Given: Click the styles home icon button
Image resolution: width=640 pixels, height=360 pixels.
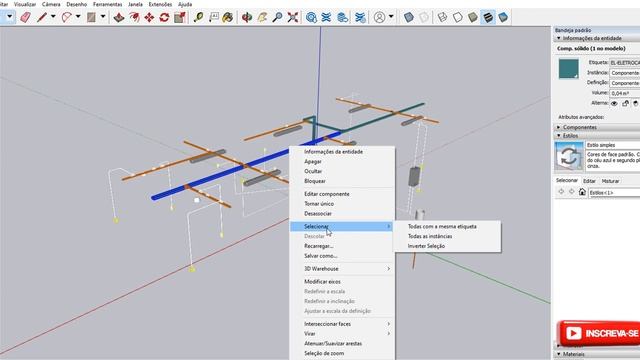Looking at the screenshot, I should pyautogui.click(x=582, y=192).
